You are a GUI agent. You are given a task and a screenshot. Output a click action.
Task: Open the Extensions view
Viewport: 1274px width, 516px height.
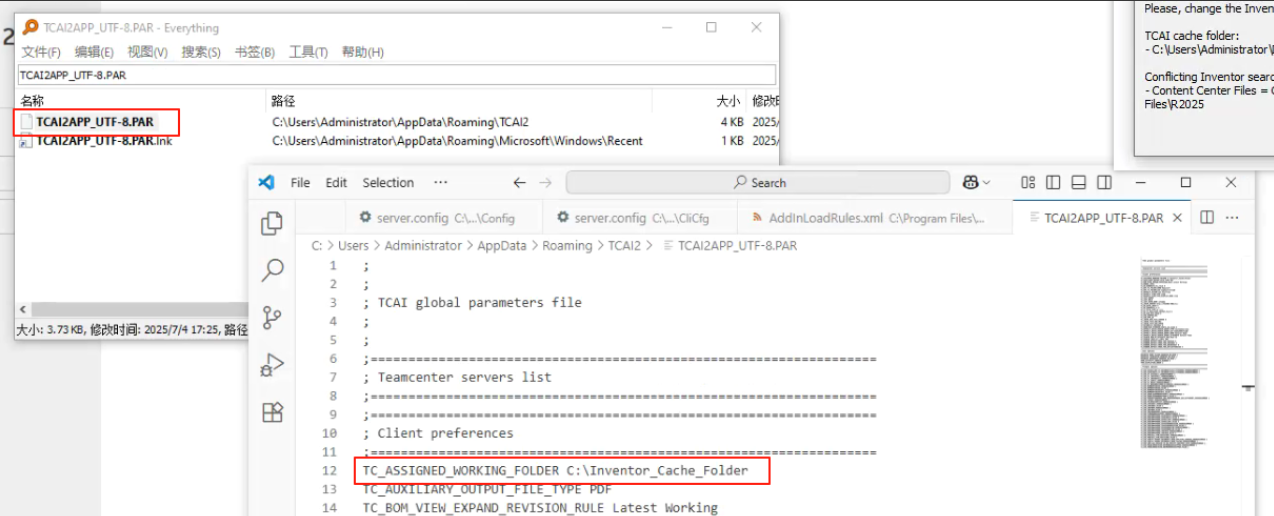click(x=272, y=412)
